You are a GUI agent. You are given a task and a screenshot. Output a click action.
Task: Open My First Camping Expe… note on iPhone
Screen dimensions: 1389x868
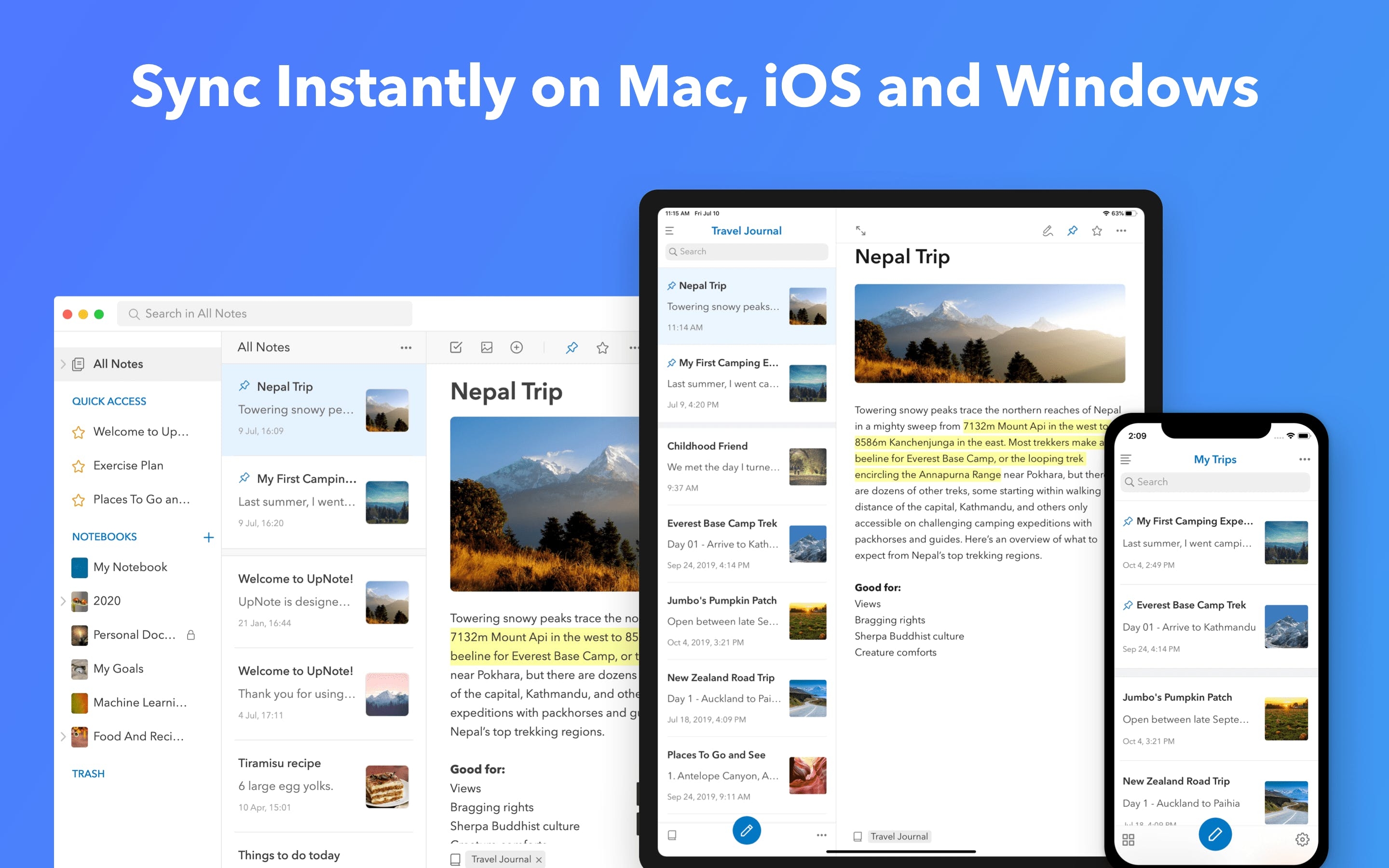pyautogui.click(x=1215, y=542)
